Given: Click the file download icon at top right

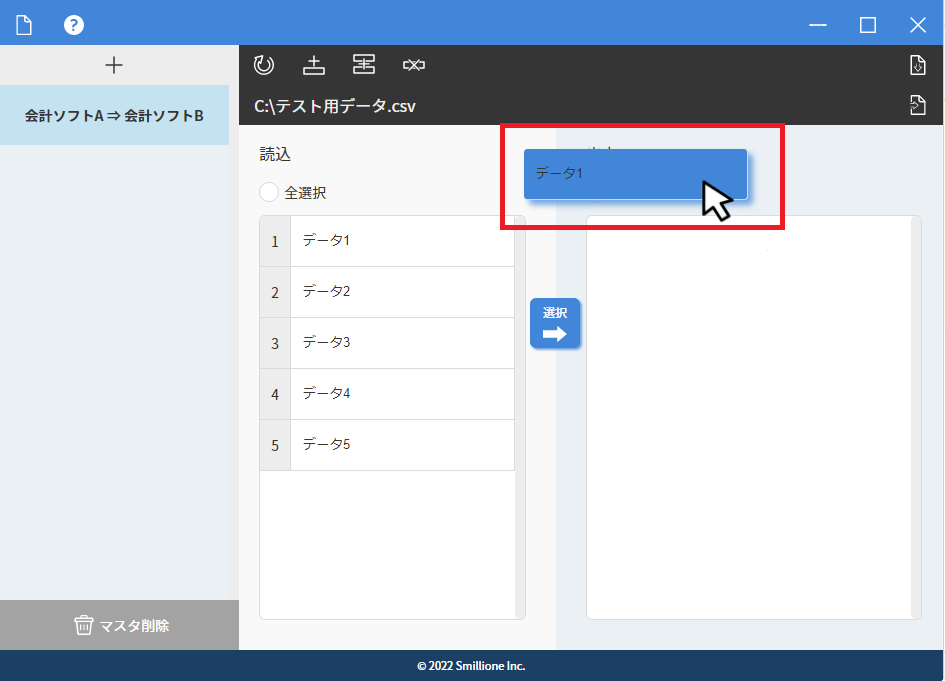Looking at the screenshot, I should pos(917,65).
